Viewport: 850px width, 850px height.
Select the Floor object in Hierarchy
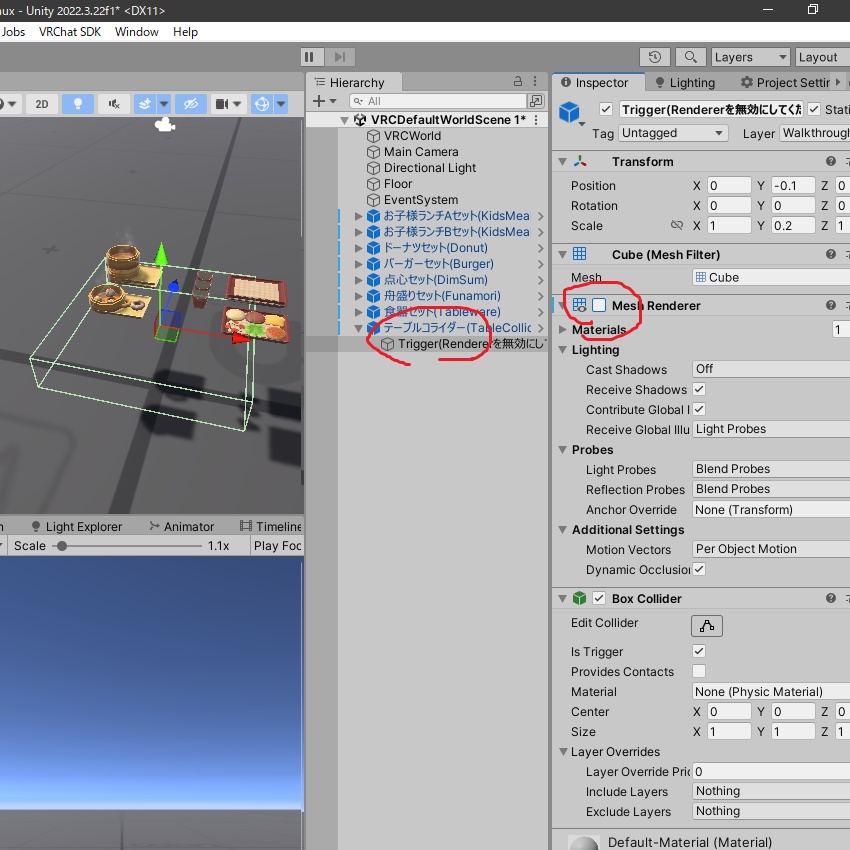coord(398,184)
